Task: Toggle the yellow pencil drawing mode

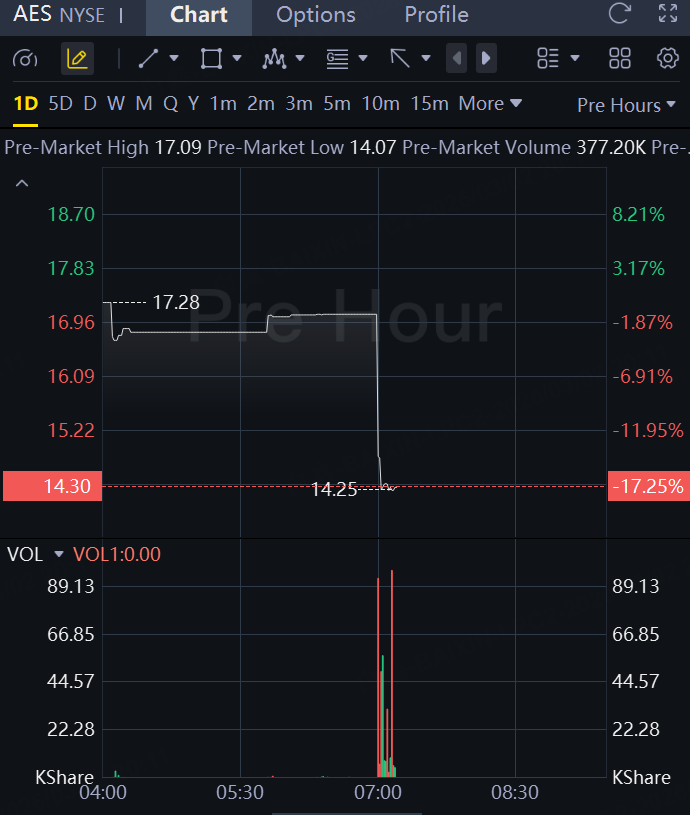Action: [x=77, y=58]
